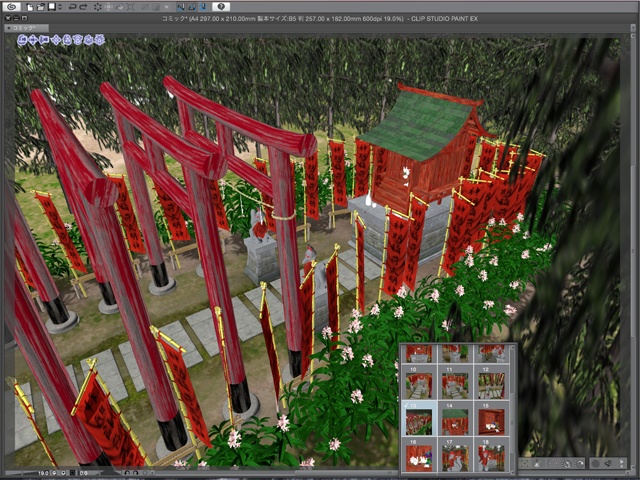Image resolution: width=640 pixels, height=480 pixels.
Task: Toggle Snap to Special Ruler icon
Action: pos(192,7)
